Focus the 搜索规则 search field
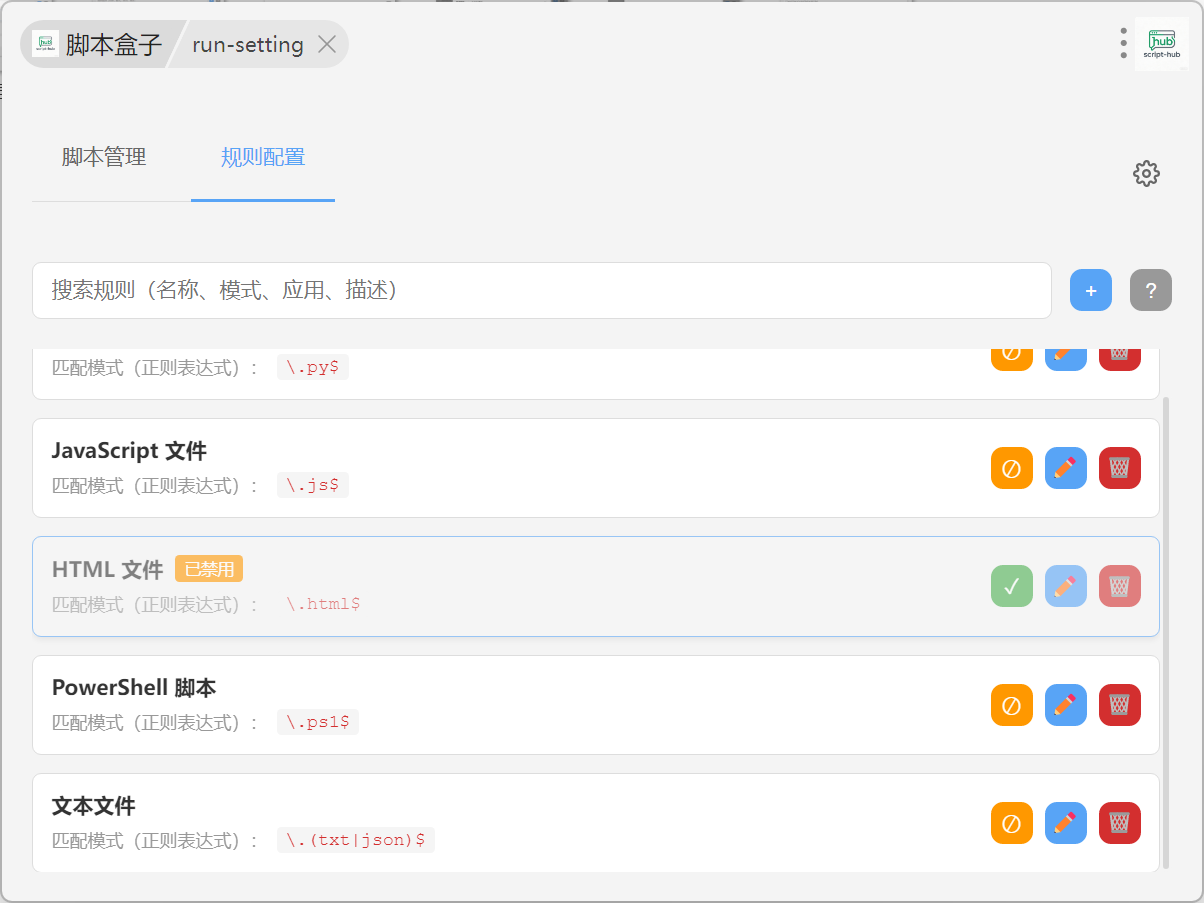This screenshot has width=1204, height=903. click(x=542, y=291)
